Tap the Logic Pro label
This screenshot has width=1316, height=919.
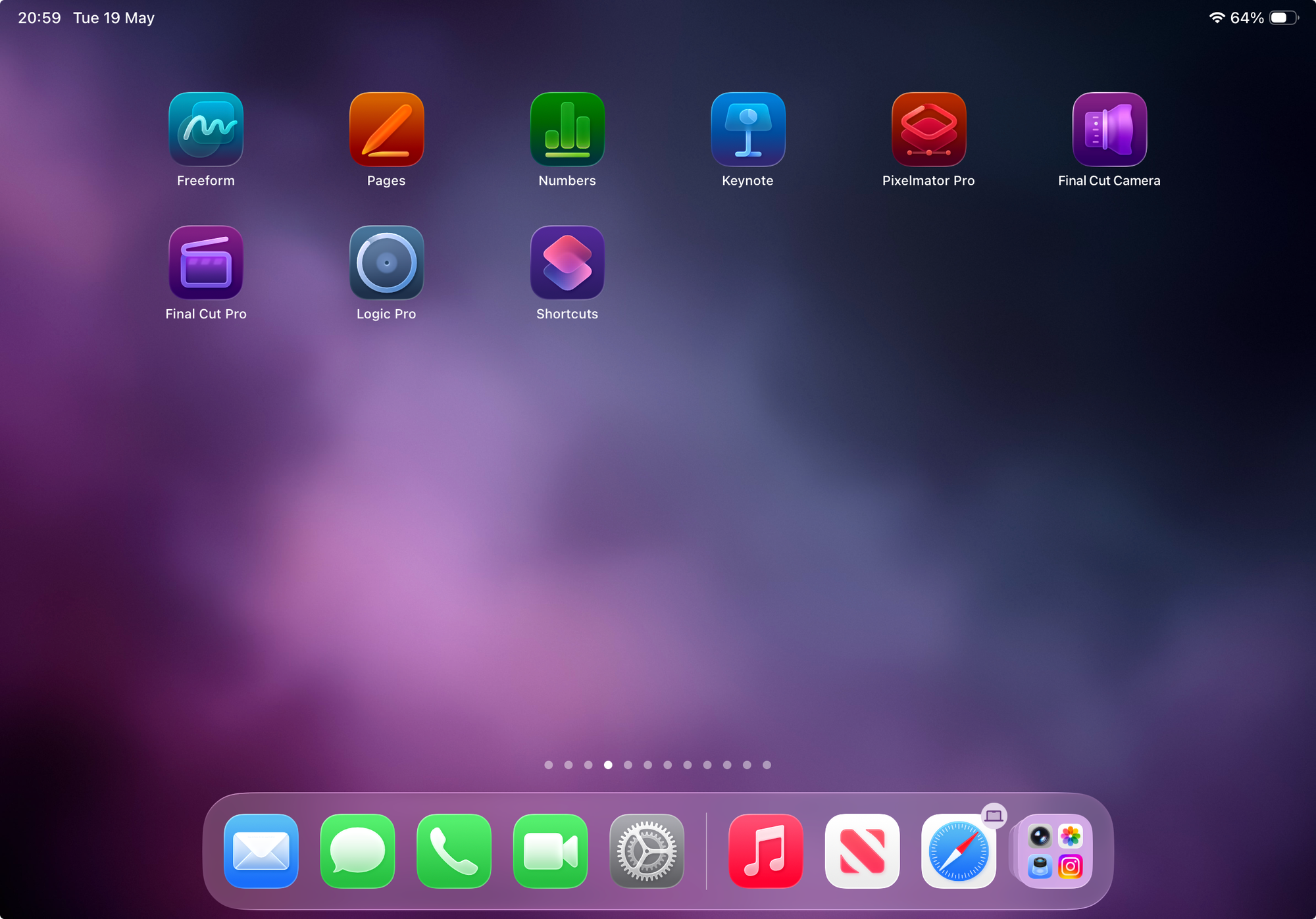[x=386, y=314]
